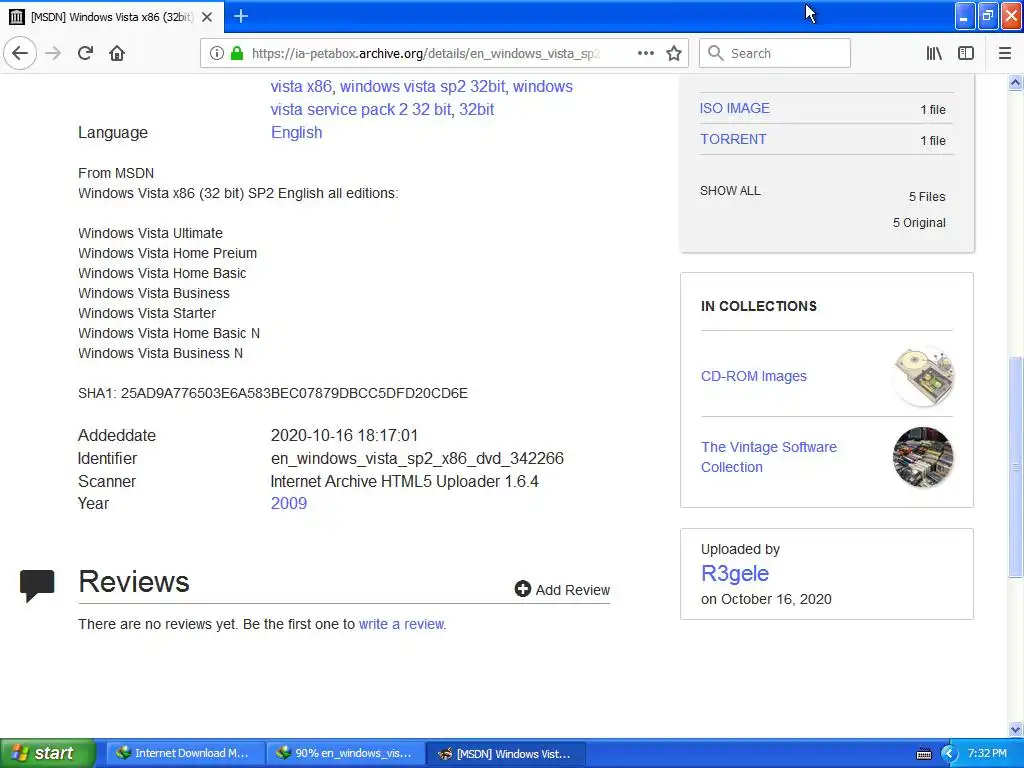Reload the current page

click(86, 53)
